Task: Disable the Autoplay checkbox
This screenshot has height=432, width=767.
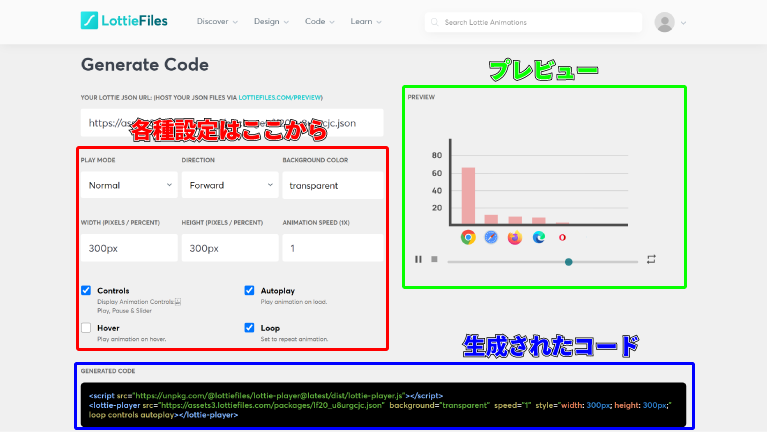Action: (249, 290)
